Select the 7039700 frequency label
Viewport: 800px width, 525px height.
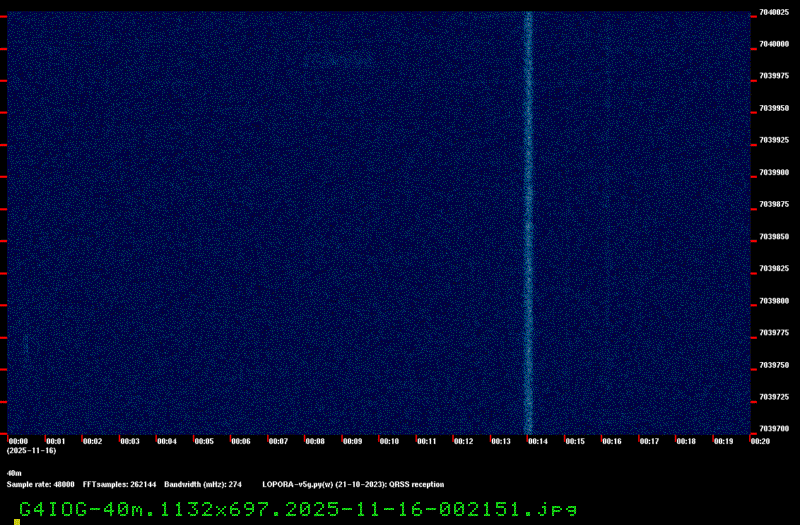click(774, 429)
